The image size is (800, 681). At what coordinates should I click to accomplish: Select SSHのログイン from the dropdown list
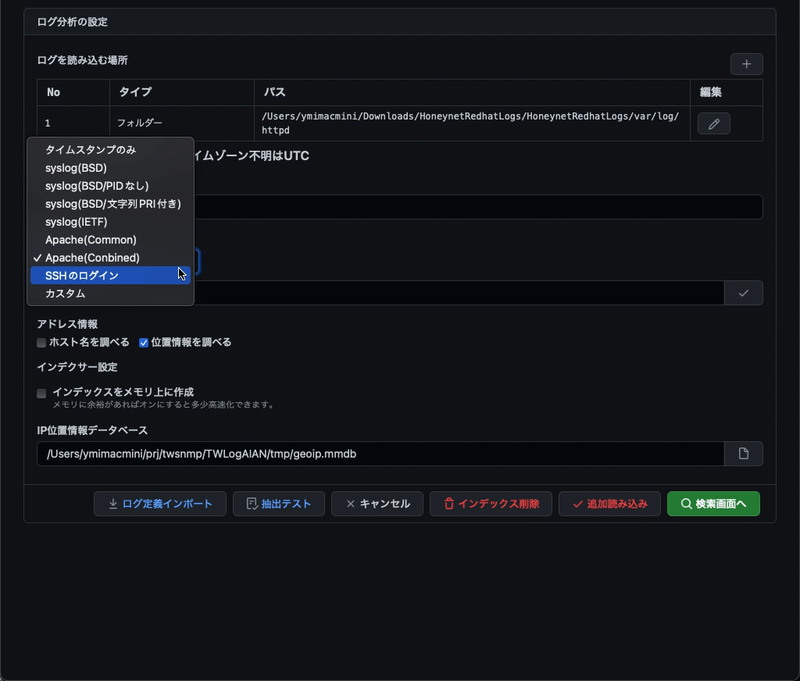click(x=82, y=276)
